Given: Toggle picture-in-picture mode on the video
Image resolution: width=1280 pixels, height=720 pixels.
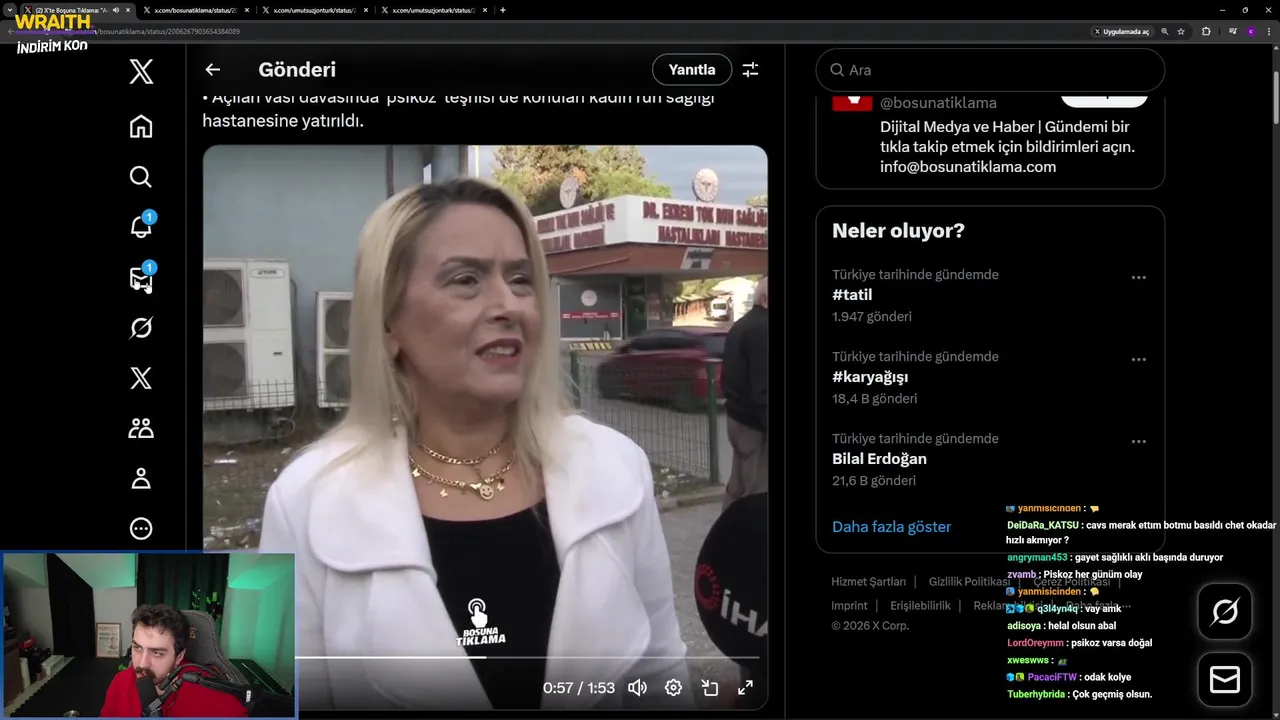Looking at the screenshot, I should click(x=709, y=688).
